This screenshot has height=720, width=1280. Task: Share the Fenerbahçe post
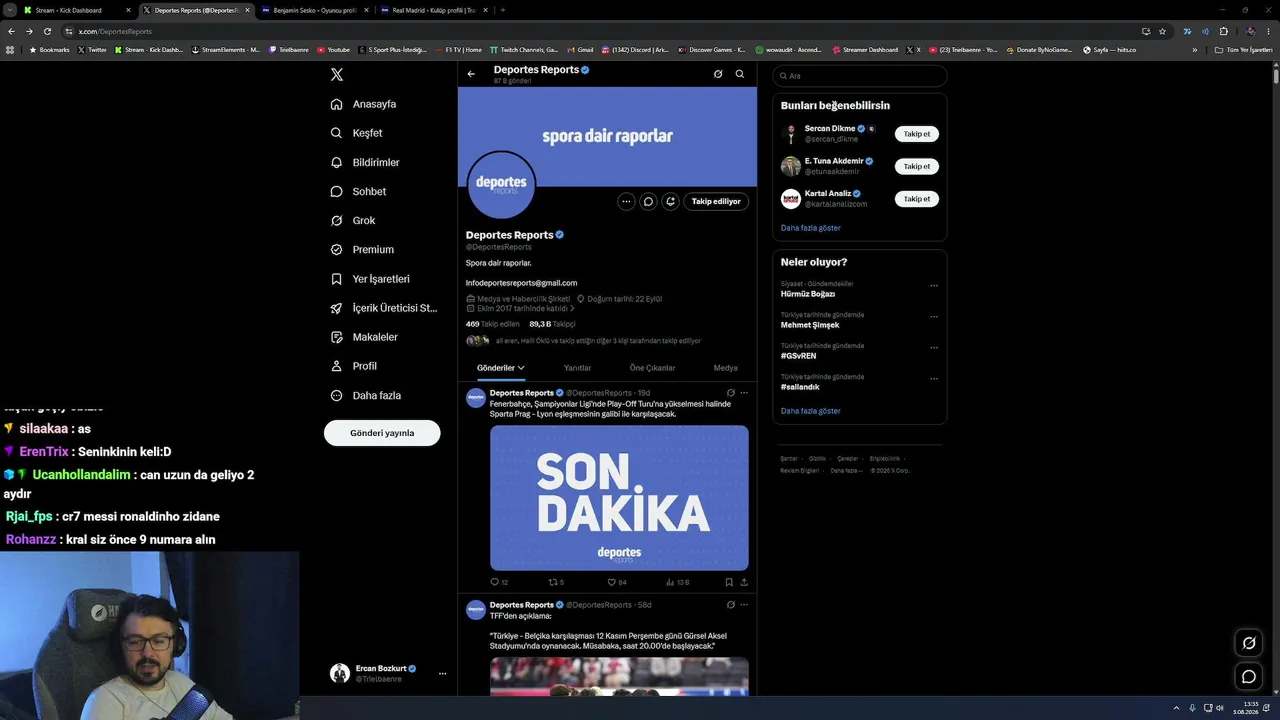click(x=744, y=582)
